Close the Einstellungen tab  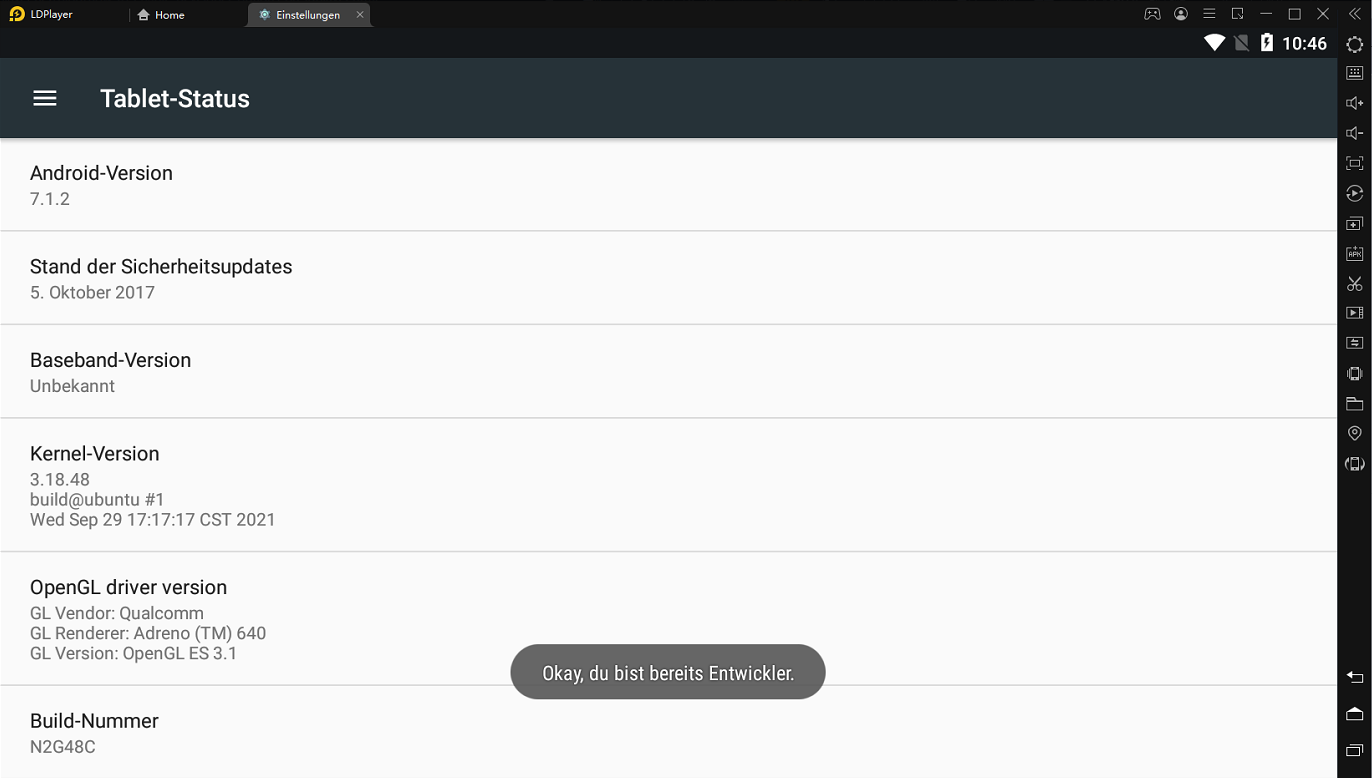pyautogui.click(x=360, y=15)
